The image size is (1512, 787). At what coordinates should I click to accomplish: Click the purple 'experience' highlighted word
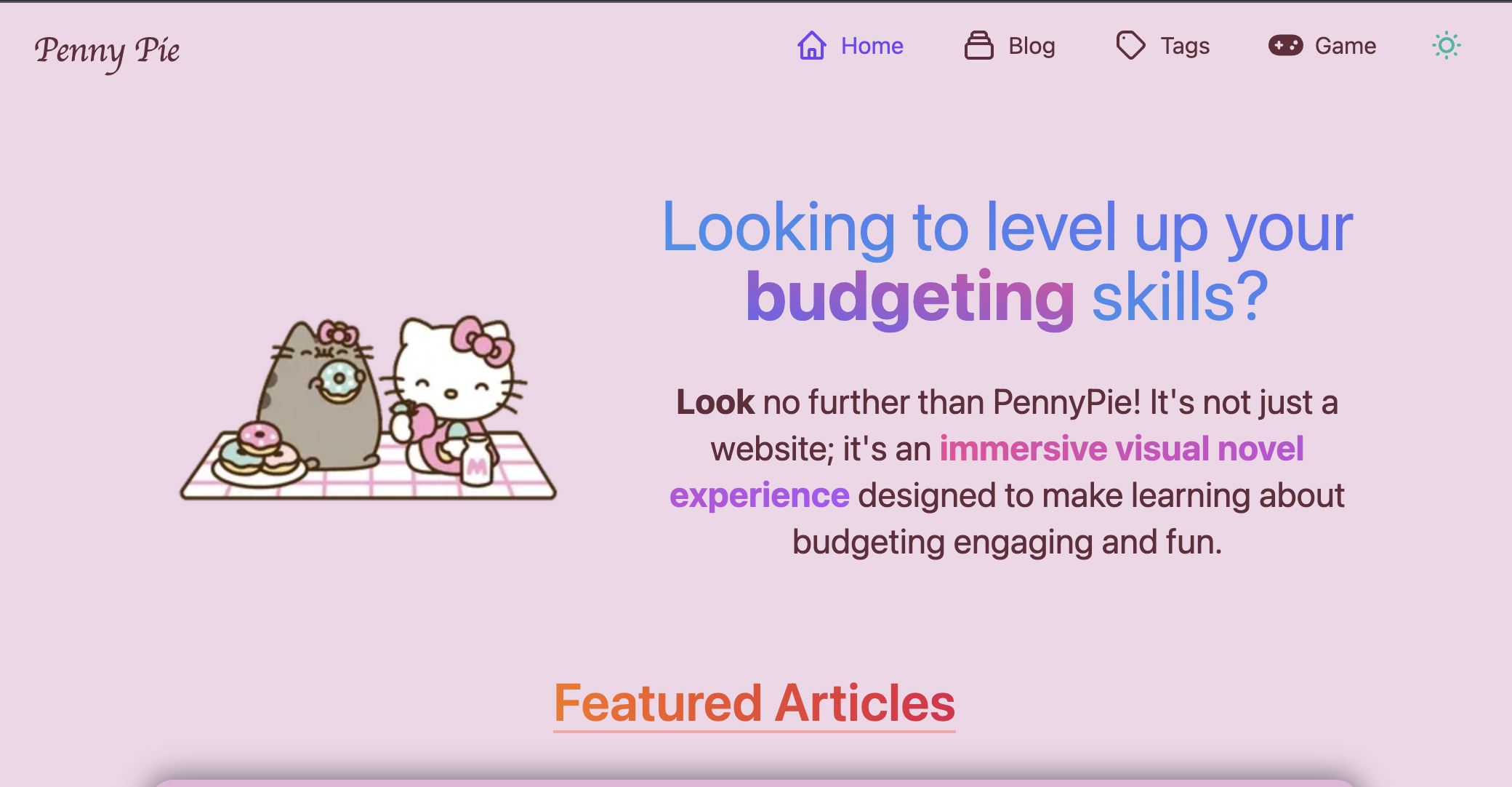(x=760, y=496)
